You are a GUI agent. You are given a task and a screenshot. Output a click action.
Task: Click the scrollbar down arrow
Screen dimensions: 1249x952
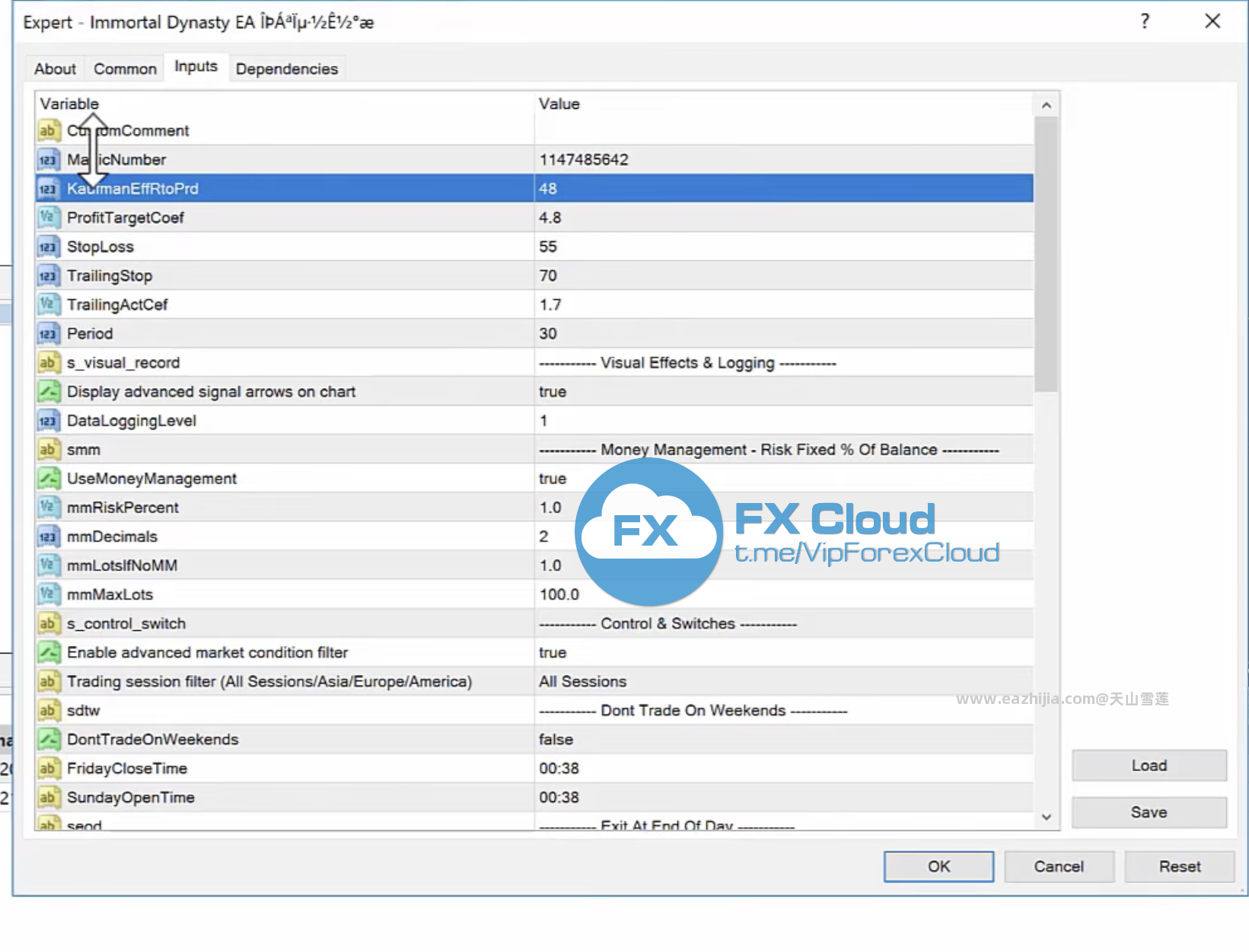1047,817
